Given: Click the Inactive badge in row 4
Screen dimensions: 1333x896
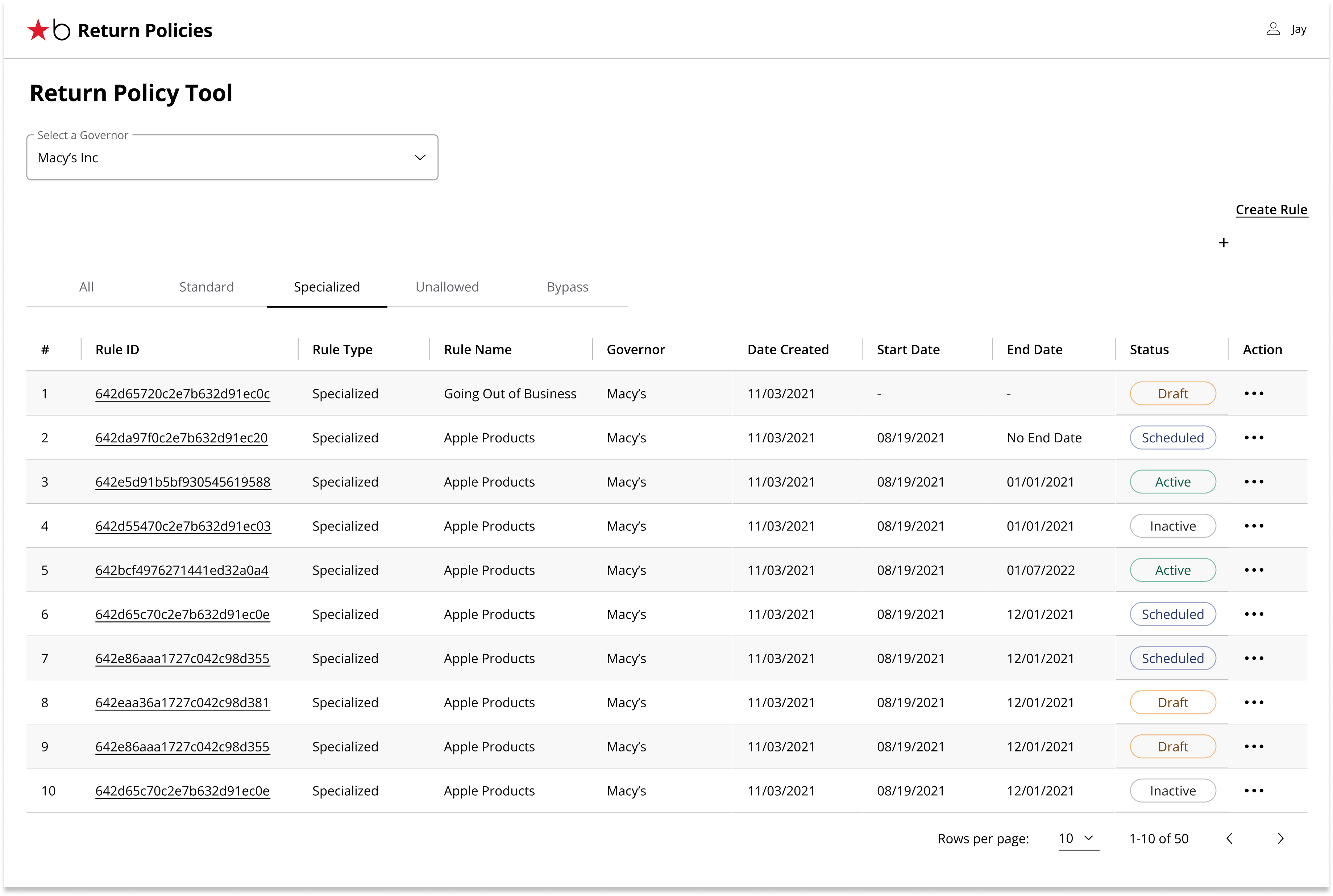Looking at the screenshot, I should (x=1172, y=526).
